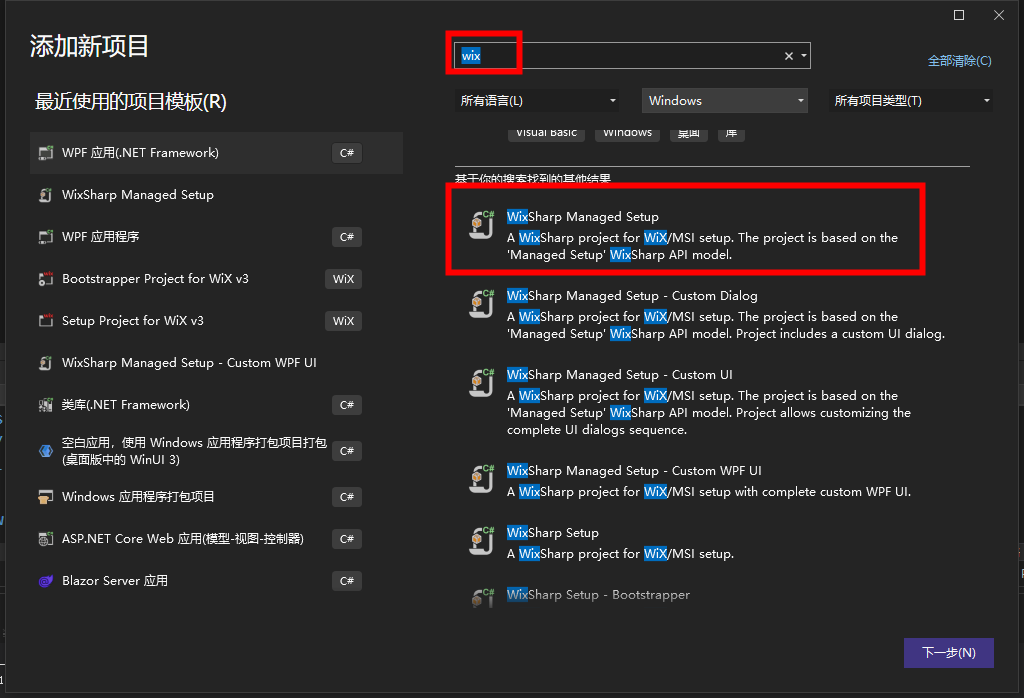Click the Blazor Server 应用 icon
Viewport: 1024px width, 698px height.
(x=46, y=580)
